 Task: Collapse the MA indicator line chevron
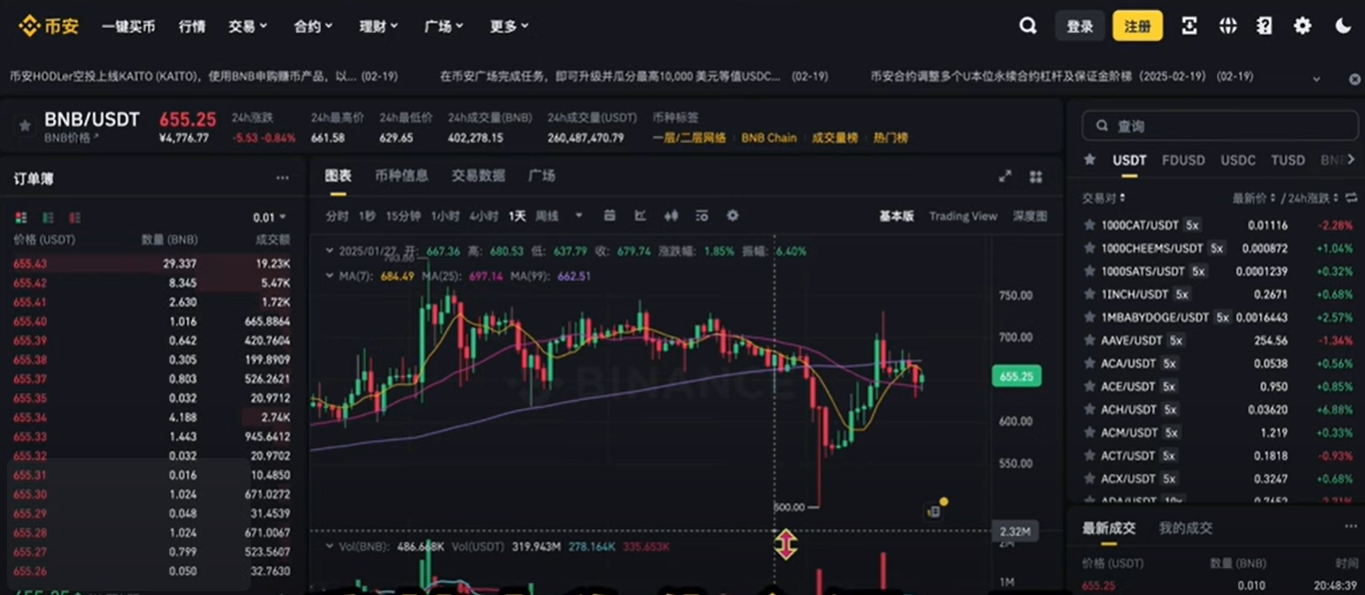pos(331,276)
